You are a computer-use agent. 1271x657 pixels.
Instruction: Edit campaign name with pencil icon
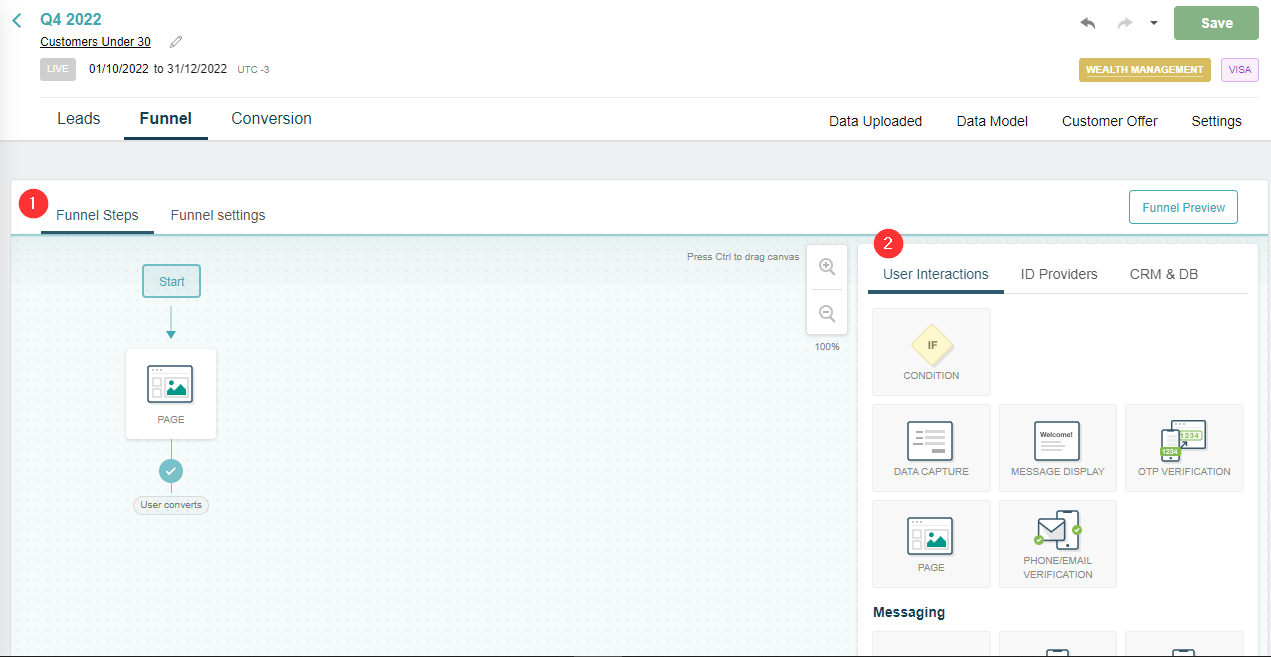pyautogui.click(x=176, y=42)
